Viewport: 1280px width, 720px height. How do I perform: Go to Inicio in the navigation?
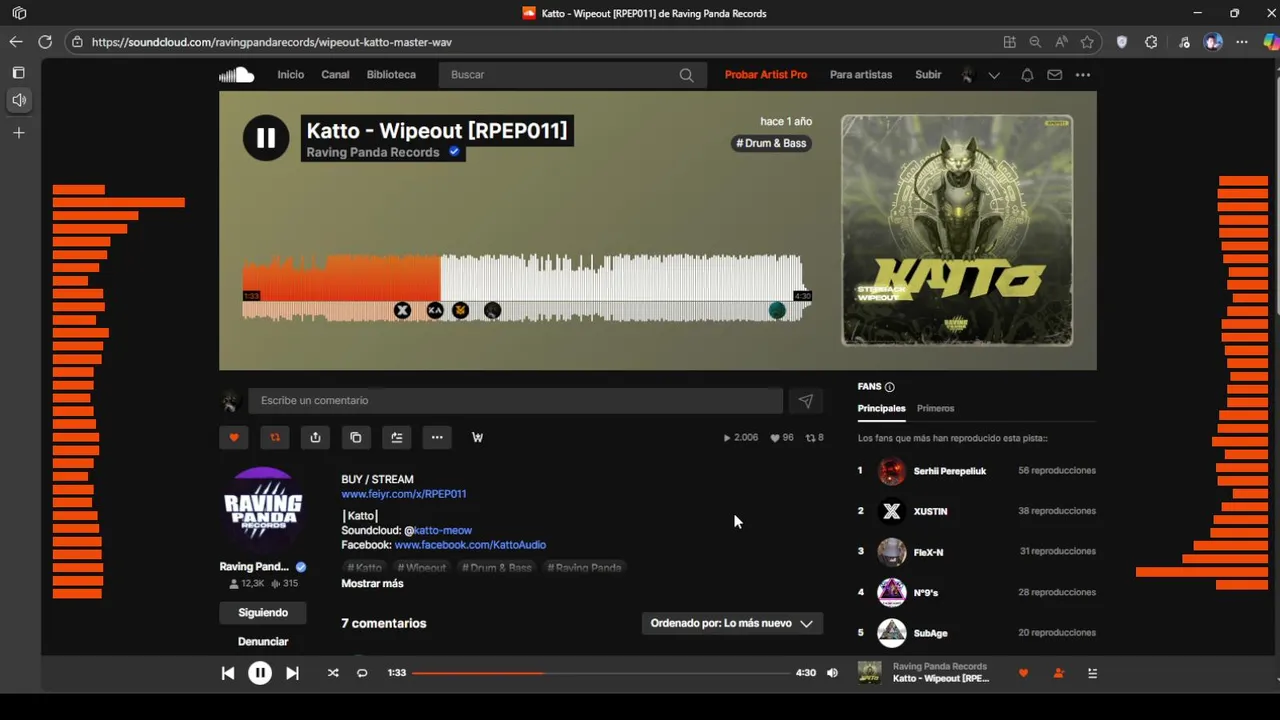point(291,75)
